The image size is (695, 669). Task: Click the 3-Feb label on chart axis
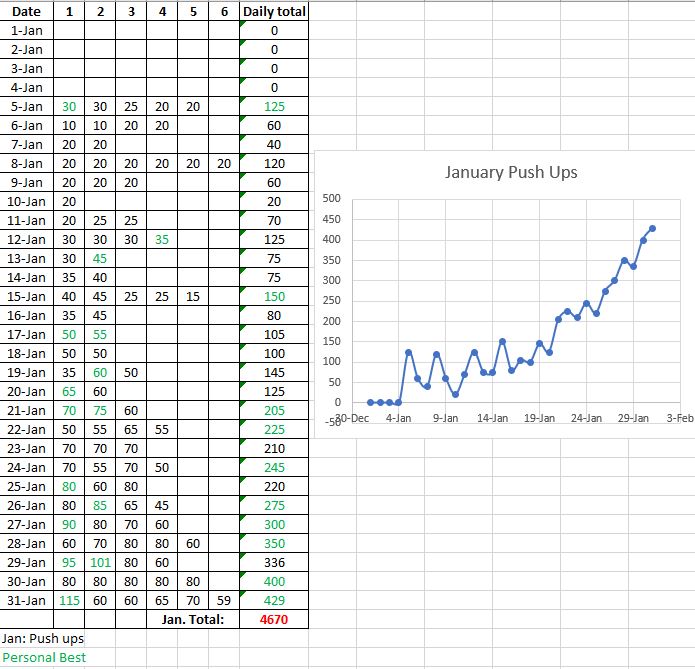point(678,419)
